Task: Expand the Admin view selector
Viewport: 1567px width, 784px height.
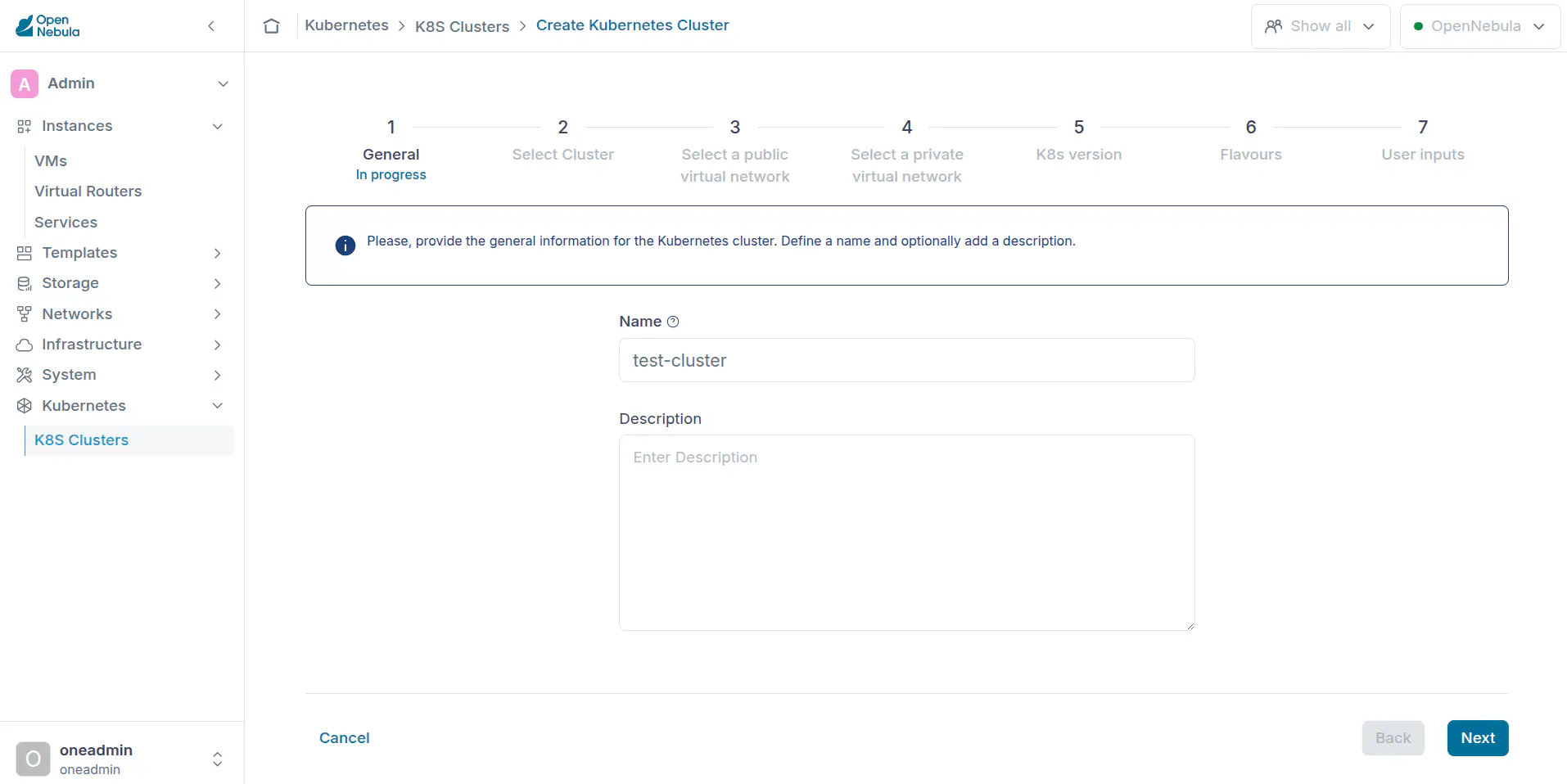Action: coord(223,83)
